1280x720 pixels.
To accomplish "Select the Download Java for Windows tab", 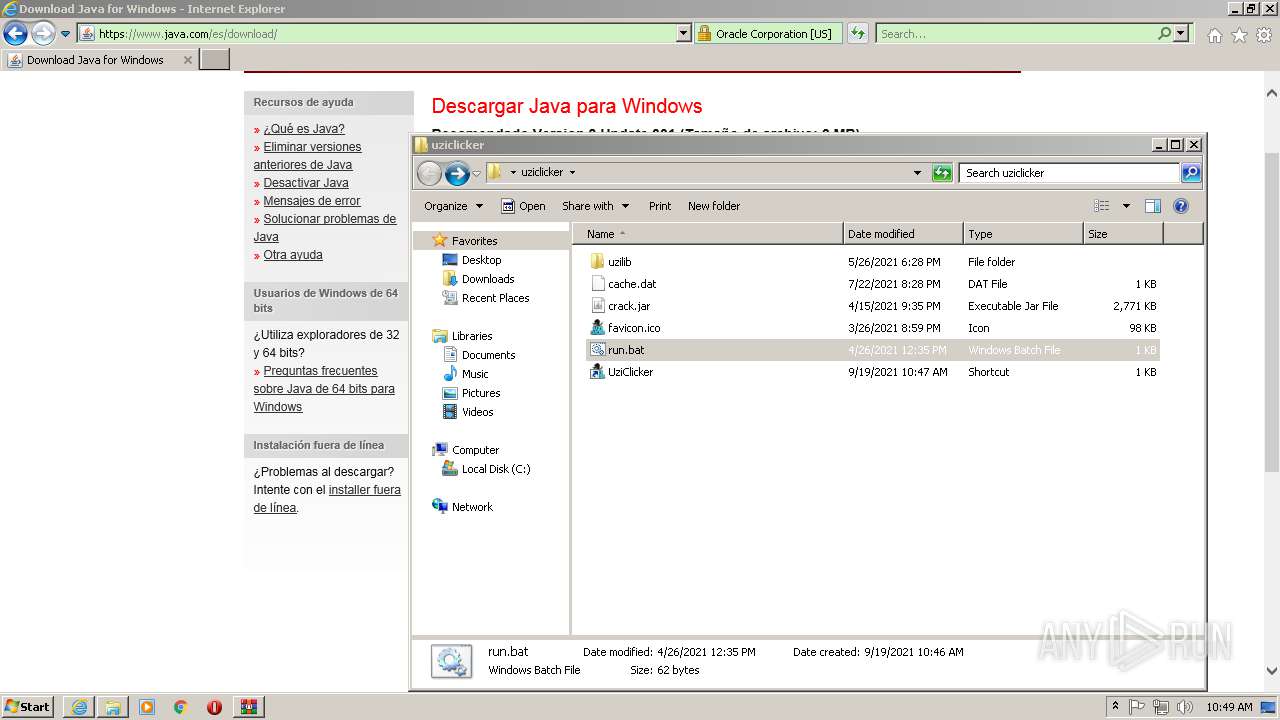I will pos(99,60).
